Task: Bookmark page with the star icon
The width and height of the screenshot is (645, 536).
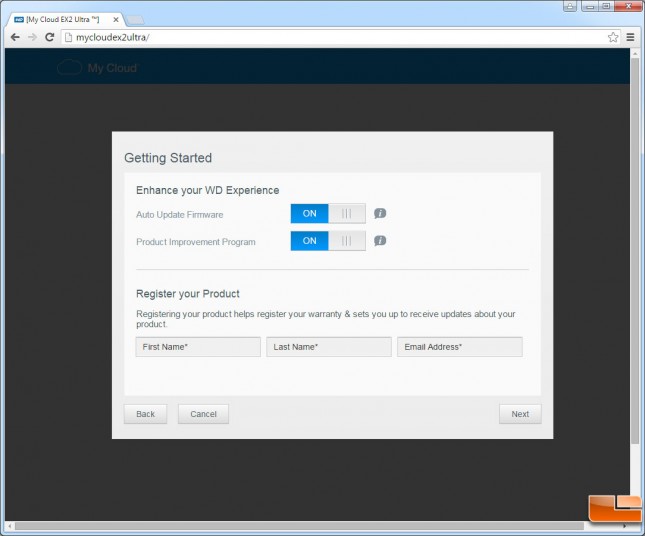Action: tap(613, 37)
